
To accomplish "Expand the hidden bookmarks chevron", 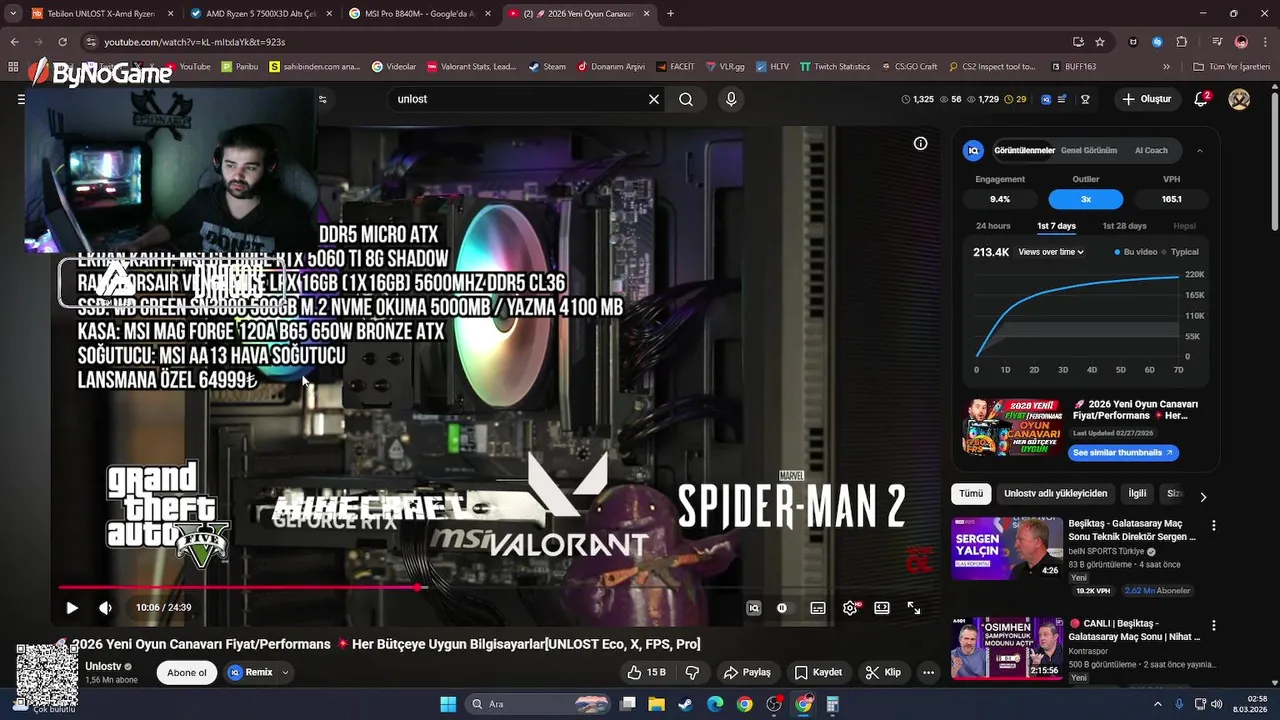I will coord(1166,67).
